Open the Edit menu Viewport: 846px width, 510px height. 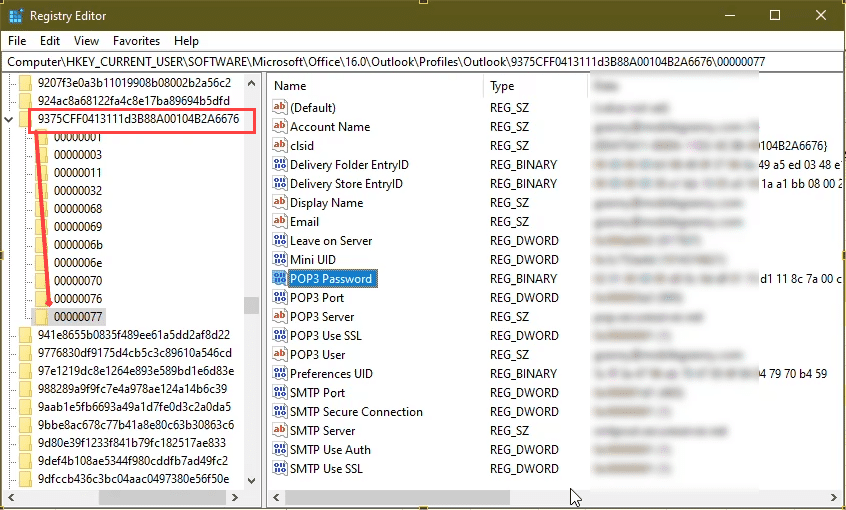click(x=50, y=41)
